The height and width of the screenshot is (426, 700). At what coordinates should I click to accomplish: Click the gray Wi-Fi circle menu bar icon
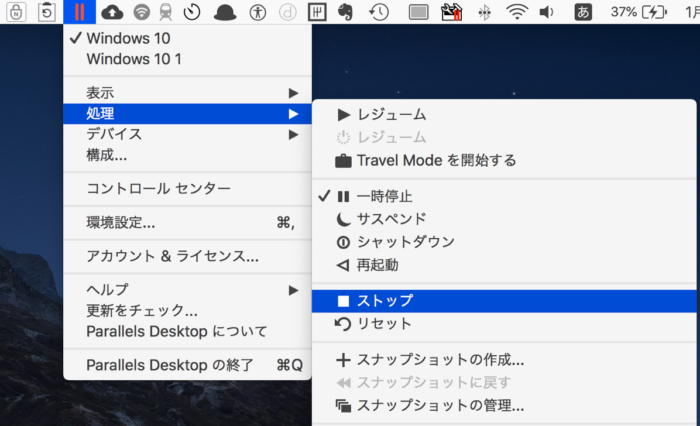tap(142, 12)
